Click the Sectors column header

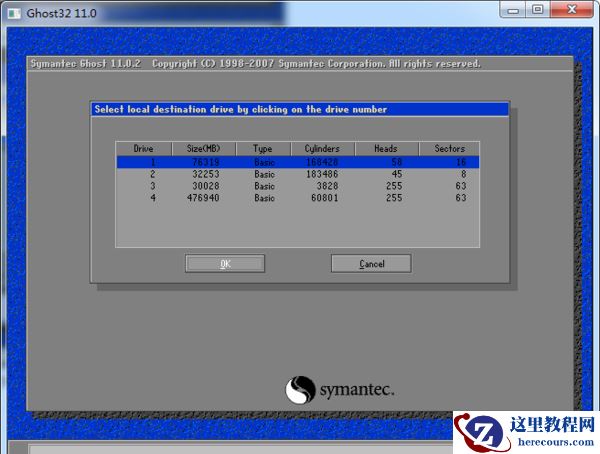pos(450,149)
